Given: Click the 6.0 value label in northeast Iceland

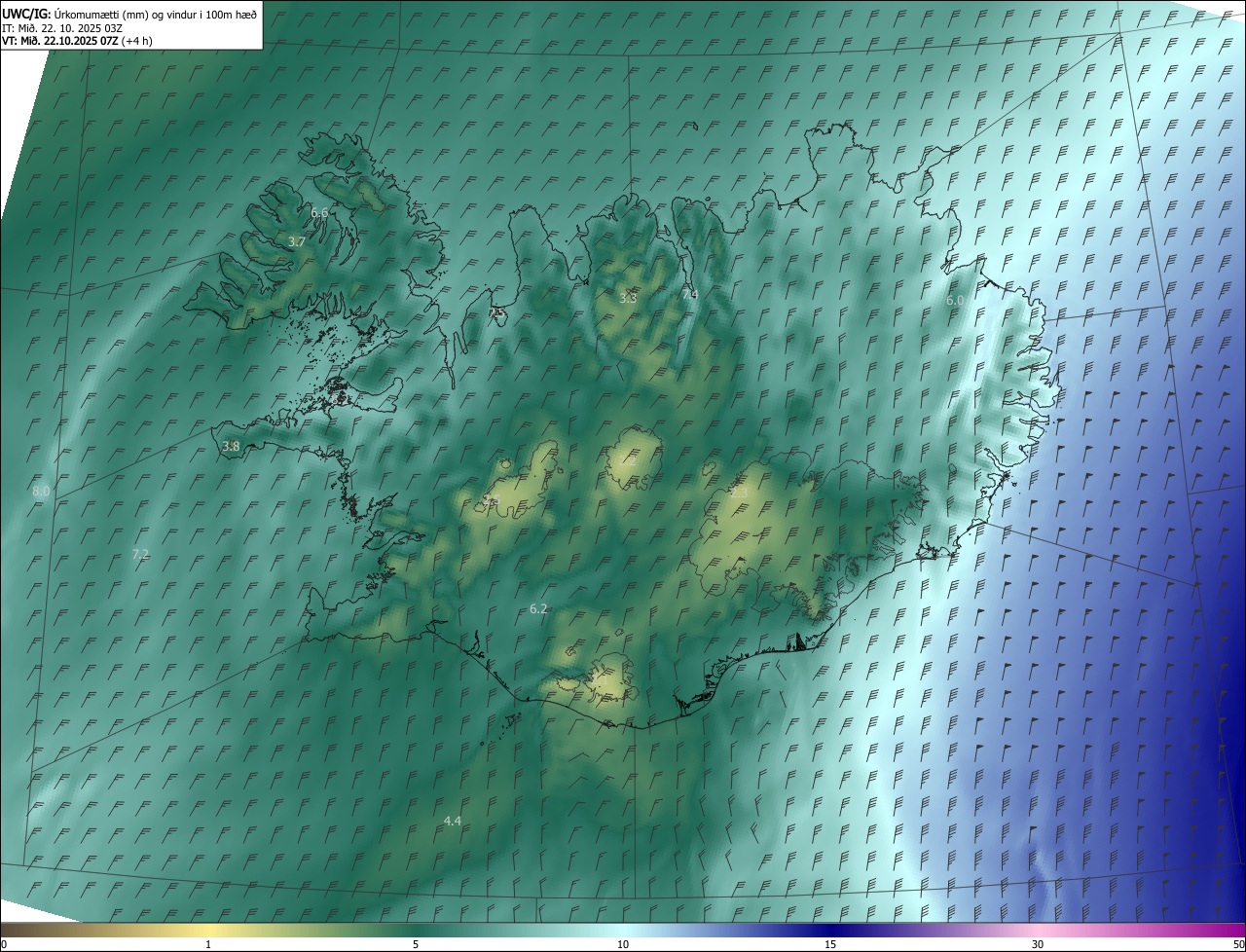Looking at the screenshot, I should (x=955, y=301).
